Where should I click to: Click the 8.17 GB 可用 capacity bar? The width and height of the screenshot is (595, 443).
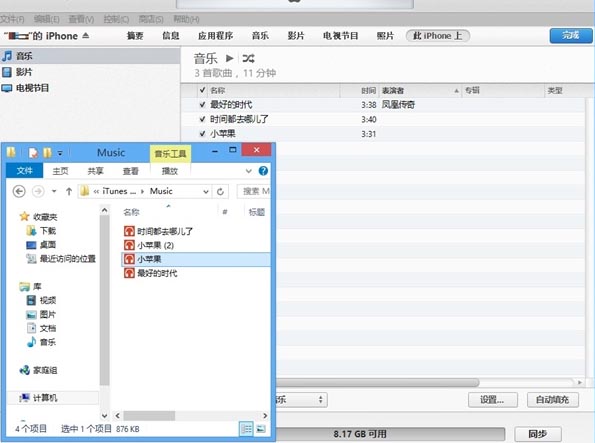[390, 434]
